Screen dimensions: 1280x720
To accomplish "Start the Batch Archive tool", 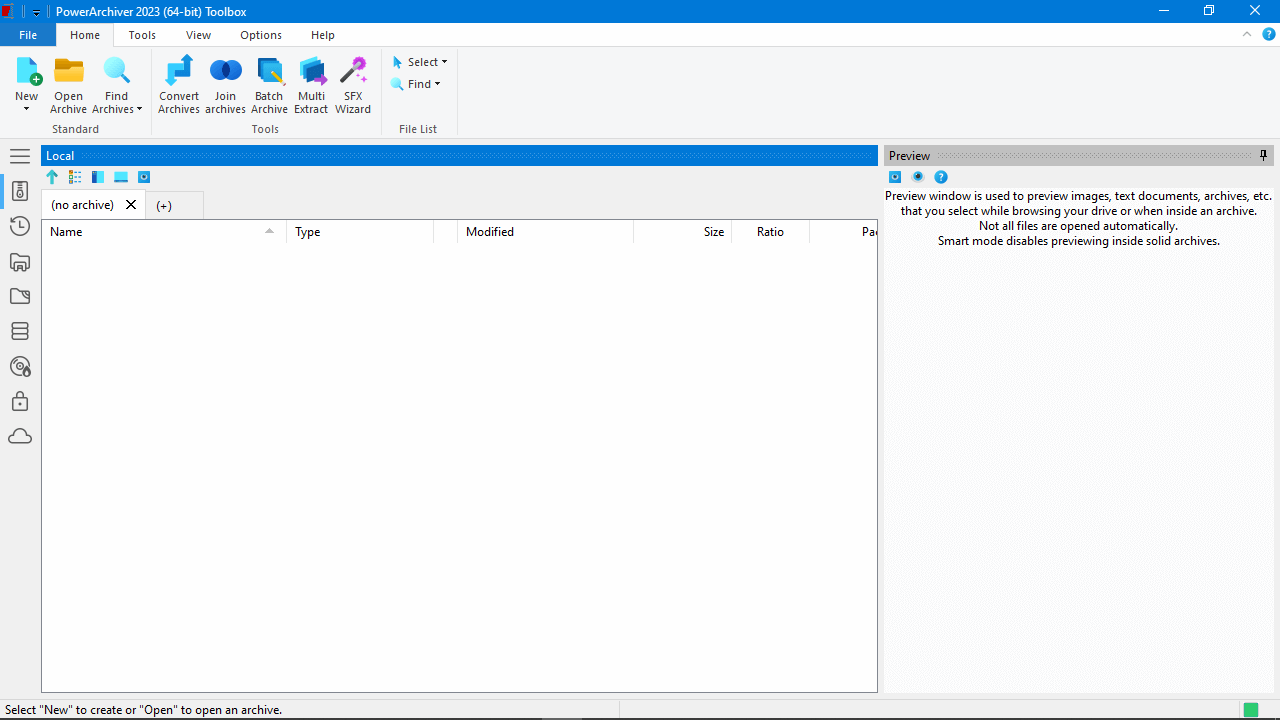I will 269,85.
